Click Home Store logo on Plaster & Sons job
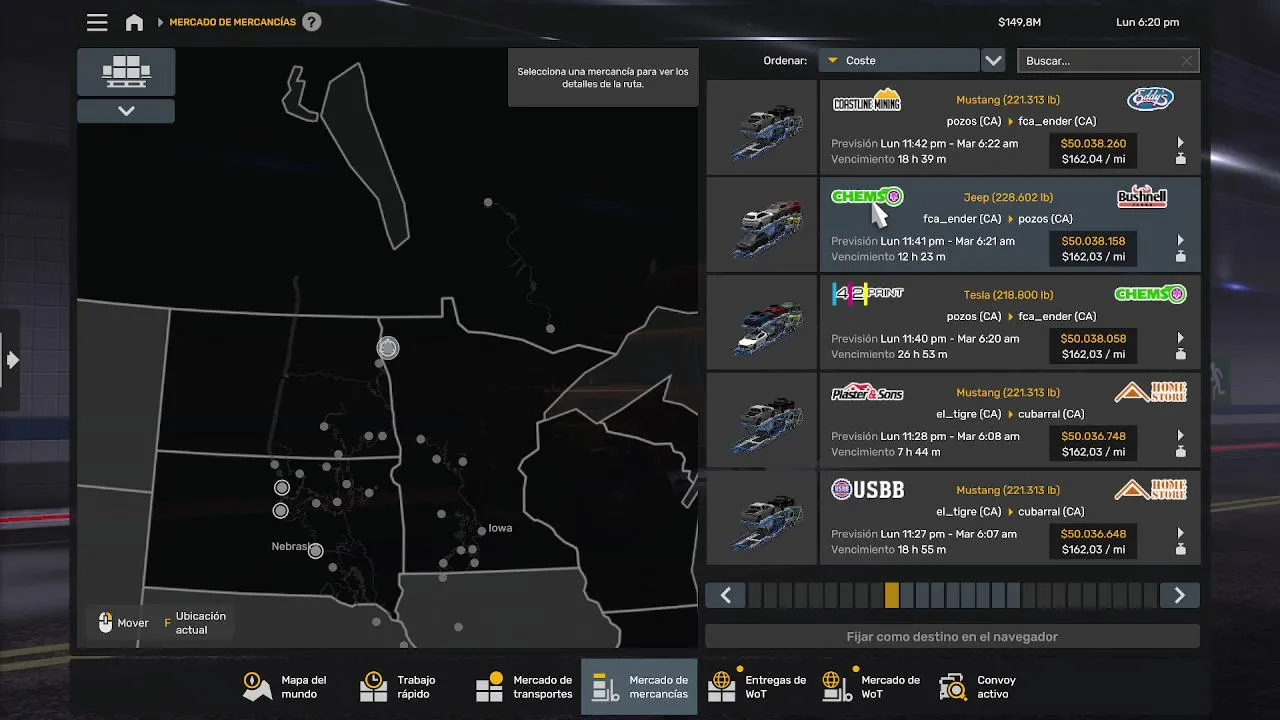Screen dimensions: 1280x720 (1151, 392)
